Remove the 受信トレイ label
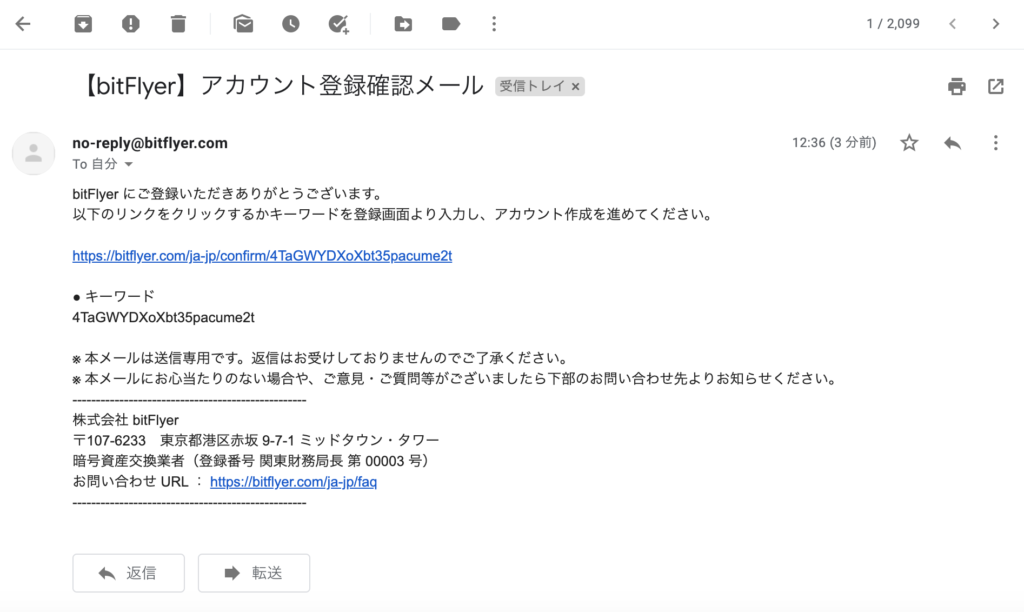Image resolution: width=1024 pixels, height=612 pixels. (x=575, y=86)
